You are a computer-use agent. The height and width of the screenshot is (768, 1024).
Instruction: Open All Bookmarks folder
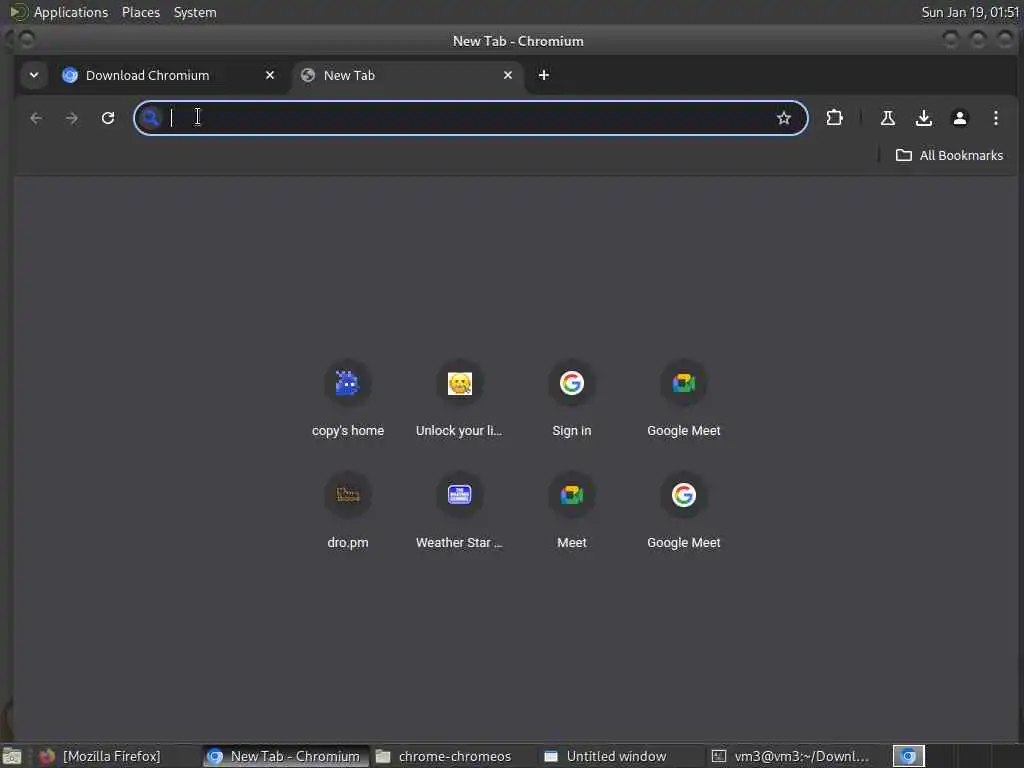pyautogui.click(x=949, y=155)
